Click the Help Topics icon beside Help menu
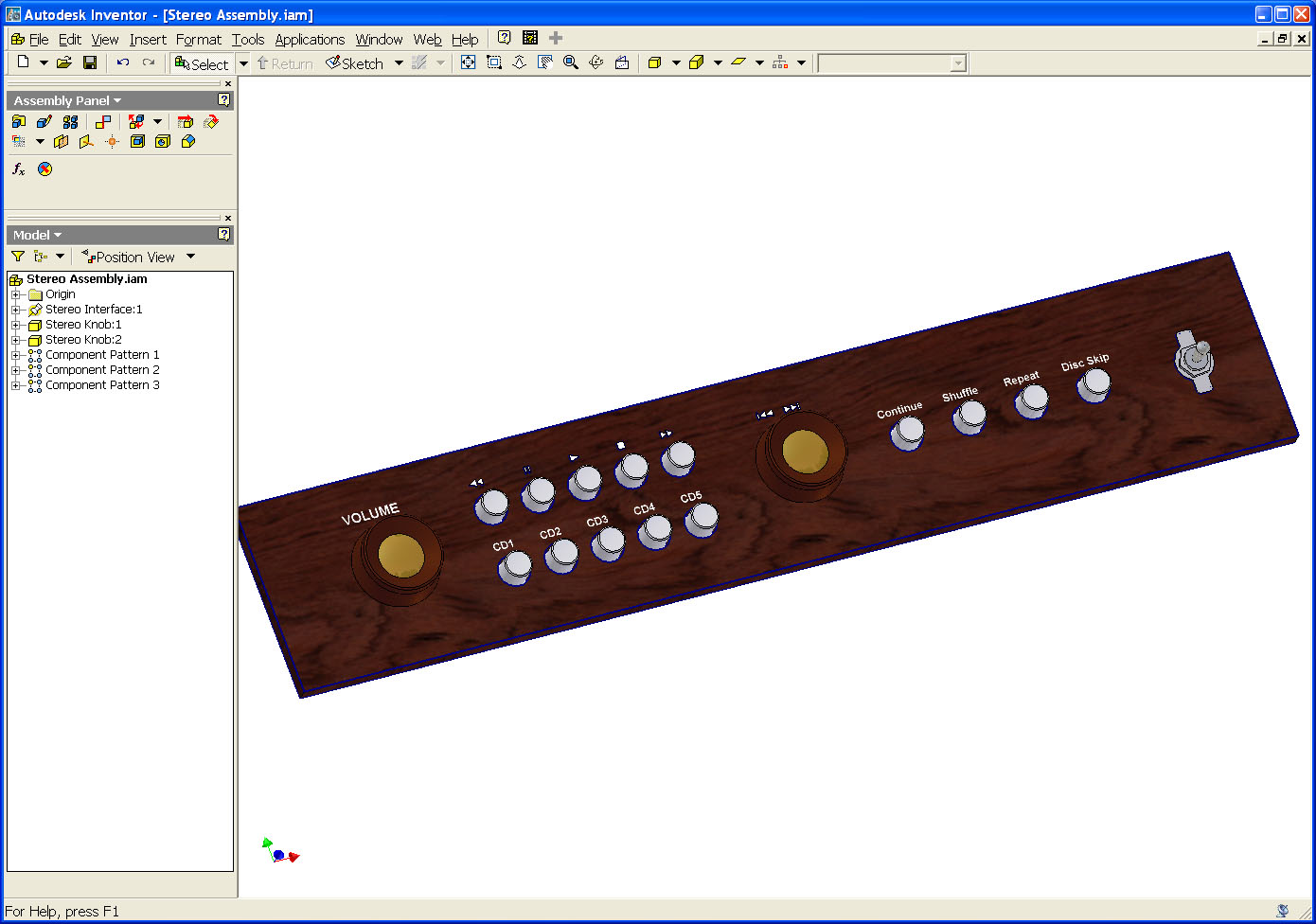Image resolution: width=1316 pixels, height=924 pixels. [x=505, y=38]
